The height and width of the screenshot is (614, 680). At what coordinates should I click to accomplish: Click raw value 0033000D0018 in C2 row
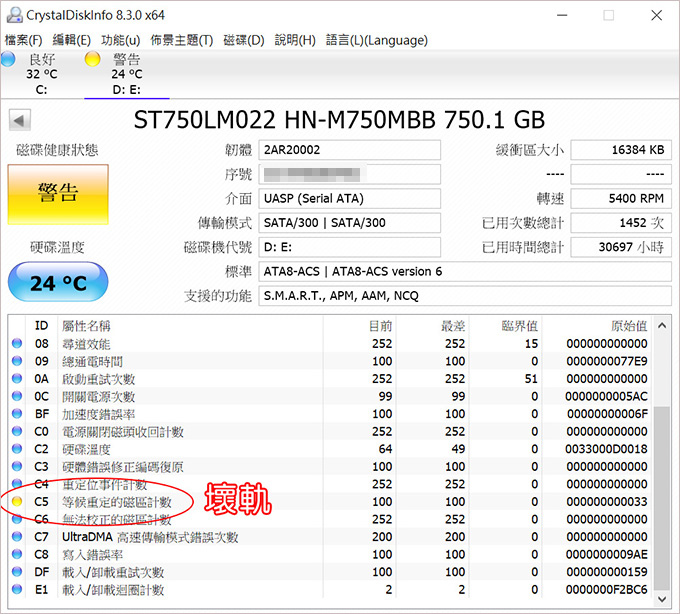[x=606, y=449]
